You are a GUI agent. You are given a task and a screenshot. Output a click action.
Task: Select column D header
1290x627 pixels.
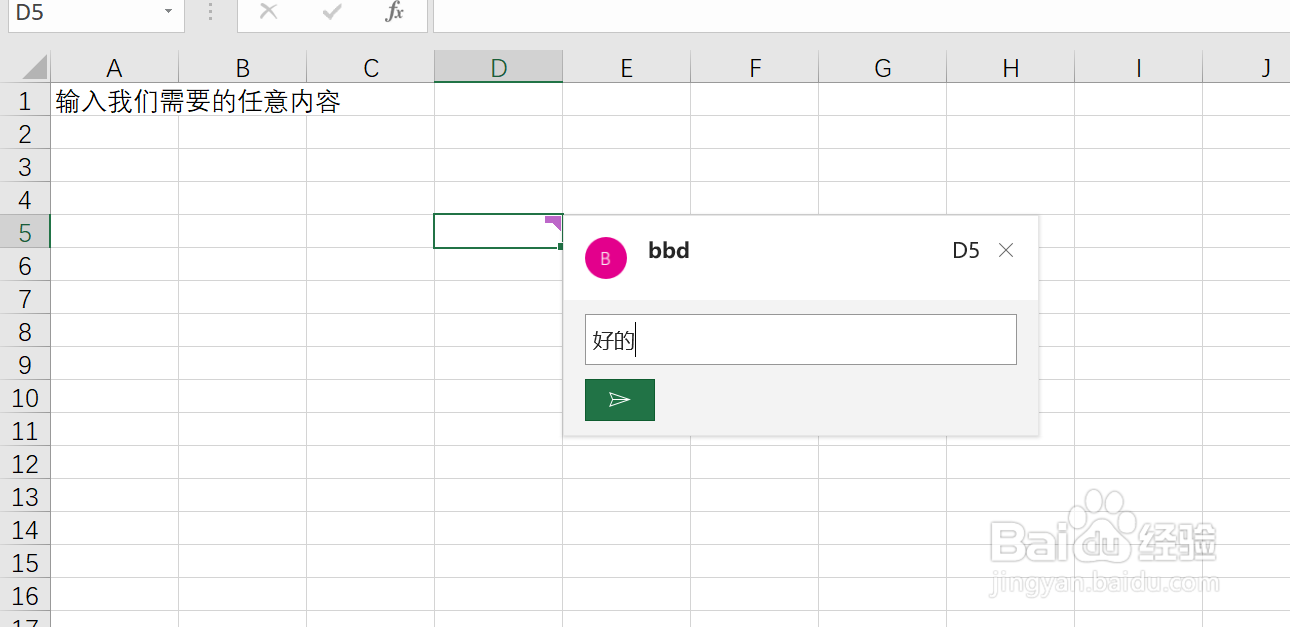click(498, 68)
